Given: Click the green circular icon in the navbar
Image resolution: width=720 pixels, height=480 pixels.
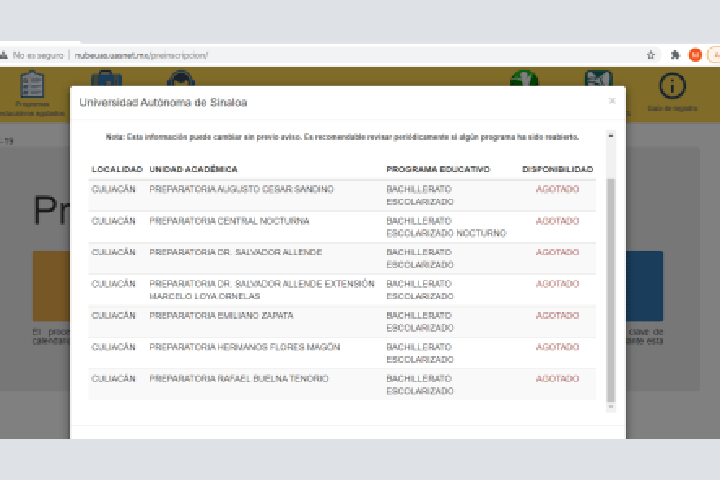Looking at the screenshot, I should [524, 78].
